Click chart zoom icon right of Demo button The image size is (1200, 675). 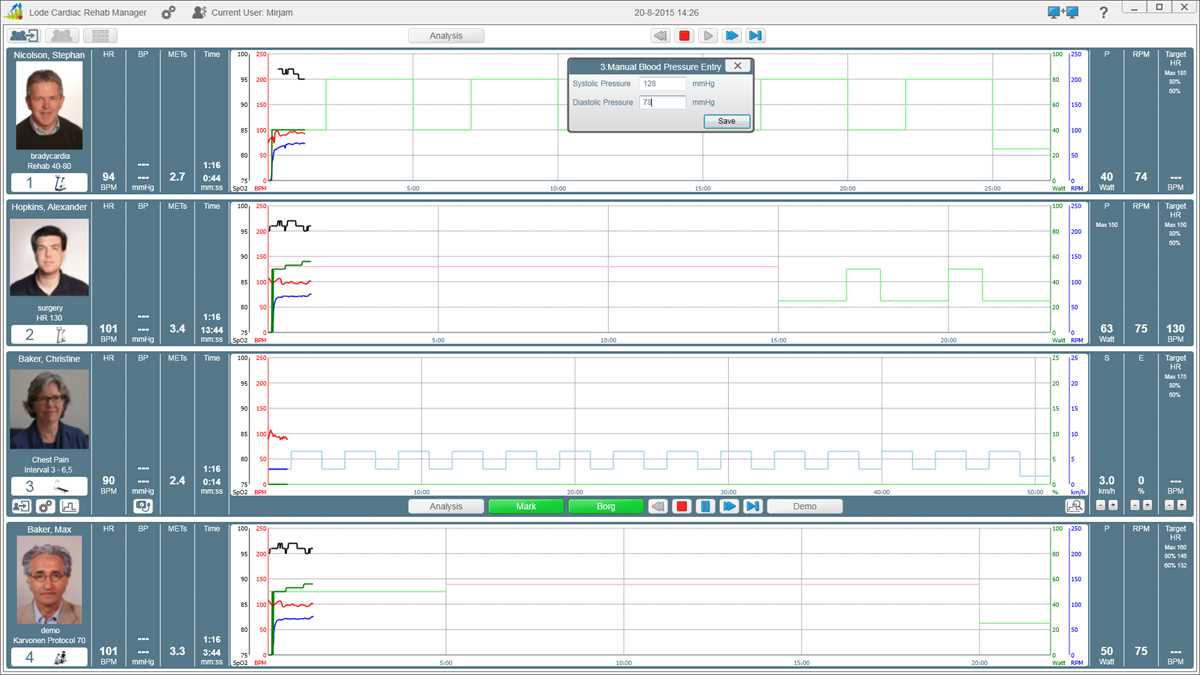coord(1075,506)
